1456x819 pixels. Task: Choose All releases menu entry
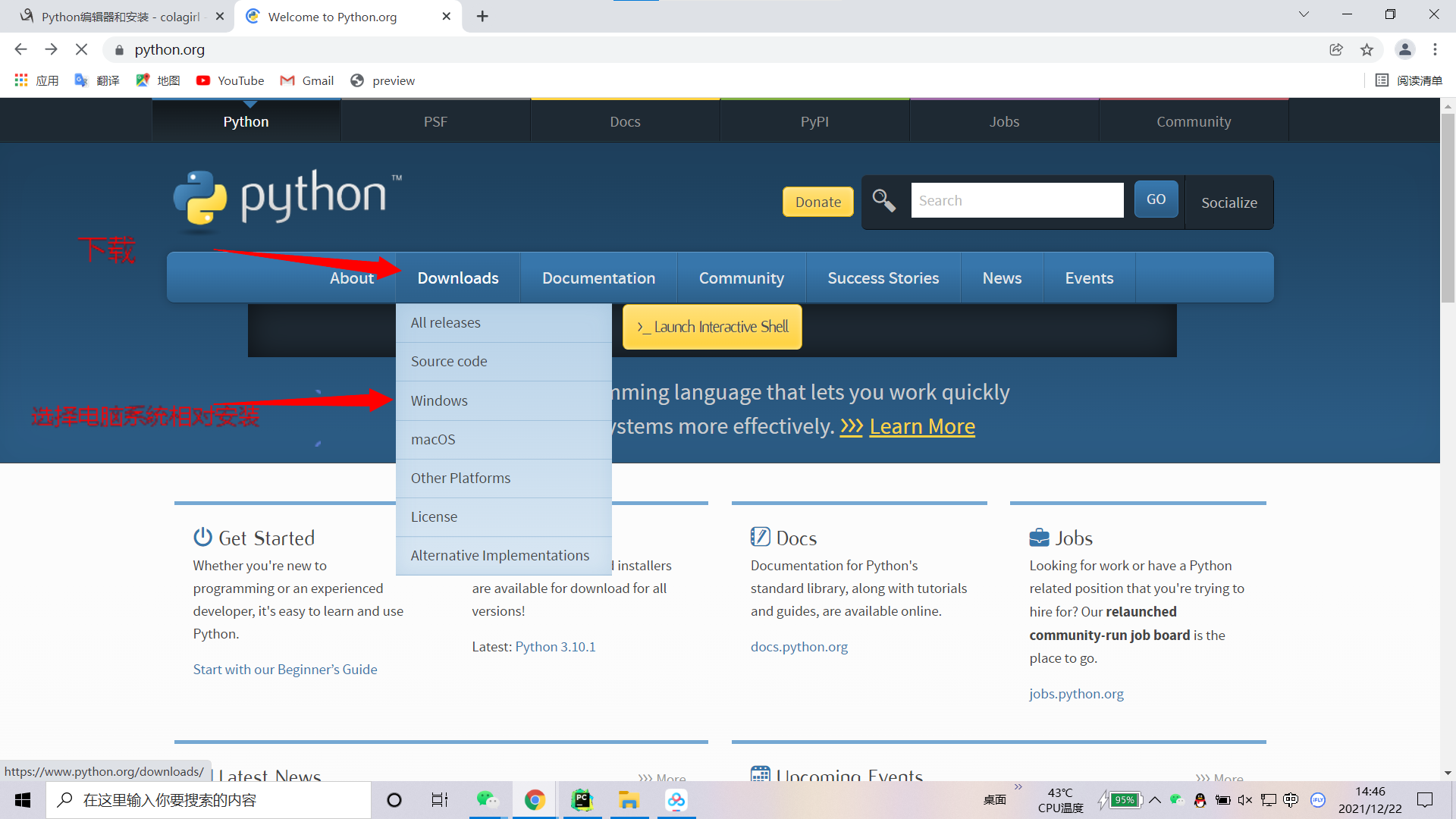(x=446, y=323)
